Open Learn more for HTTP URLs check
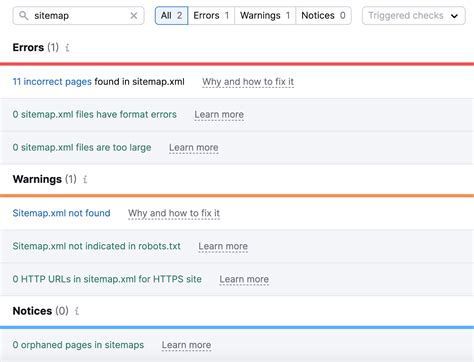This screenshot has height=362, width=474. pos(244,279)
